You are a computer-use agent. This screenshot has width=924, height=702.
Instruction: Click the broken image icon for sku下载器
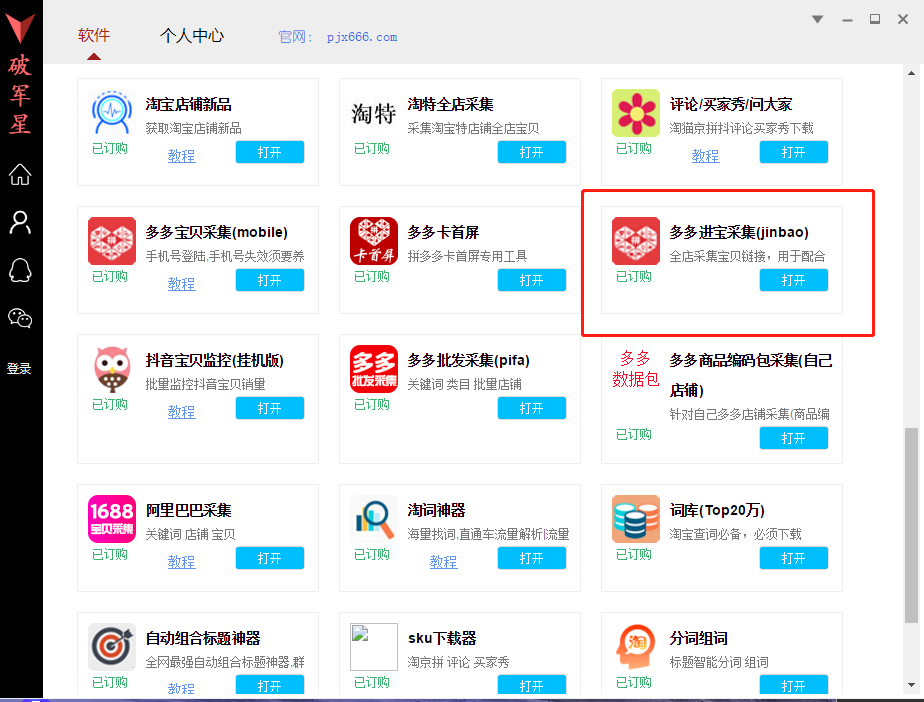374,647
